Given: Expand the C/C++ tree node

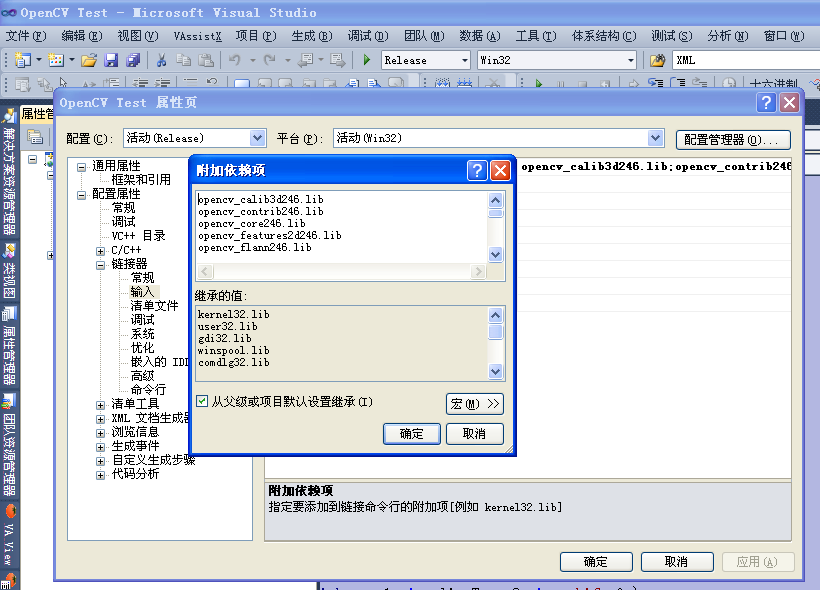Looking at the screenshot, I should point(101,250).
